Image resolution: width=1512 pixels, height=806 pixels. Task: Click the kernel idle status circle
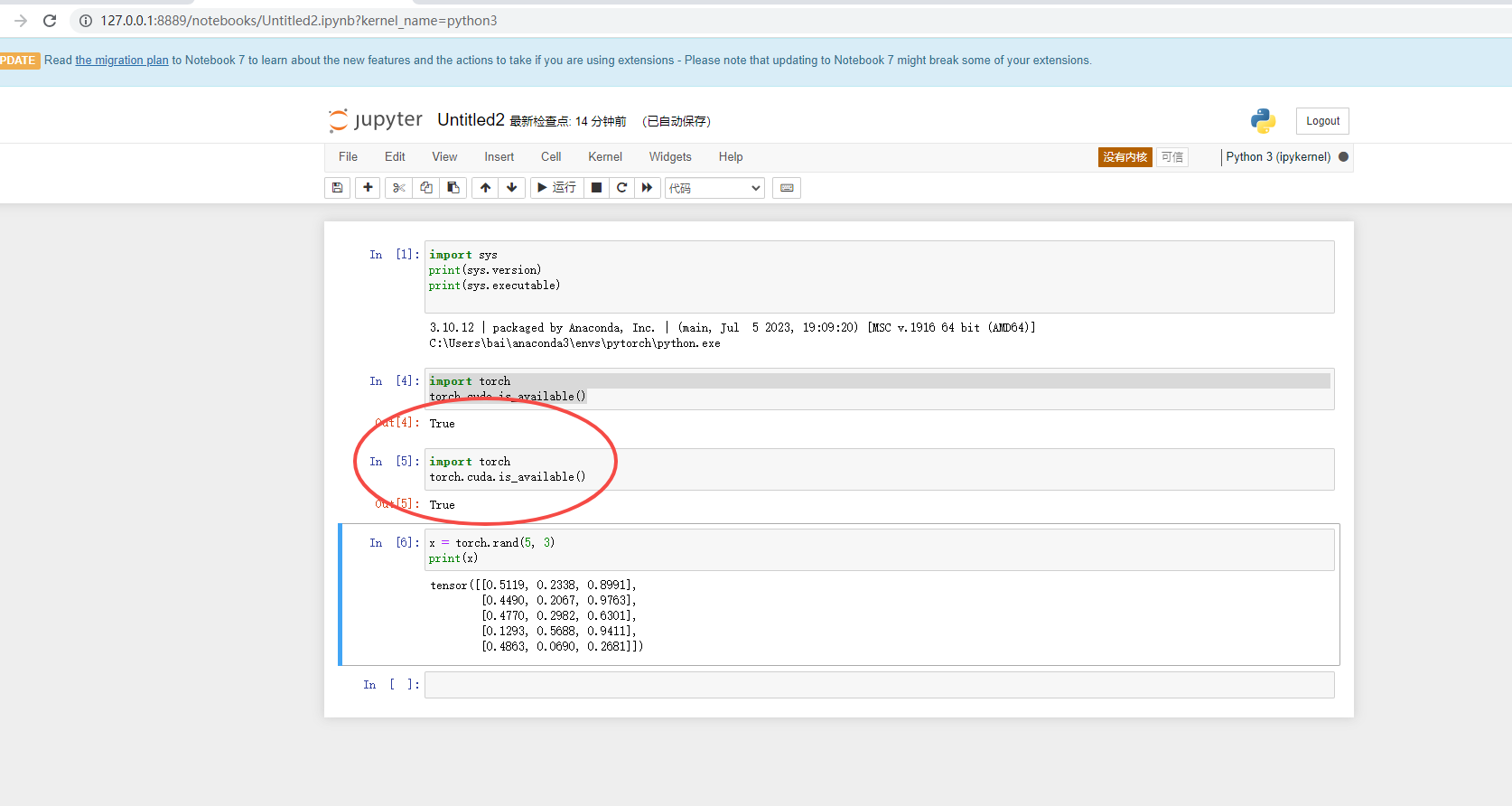(1343, 157)
